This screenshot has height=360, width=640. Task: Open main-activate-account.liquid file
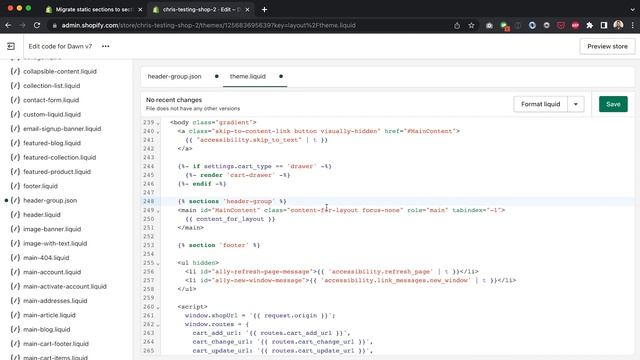pyautogui.click(x=65, y=287)
